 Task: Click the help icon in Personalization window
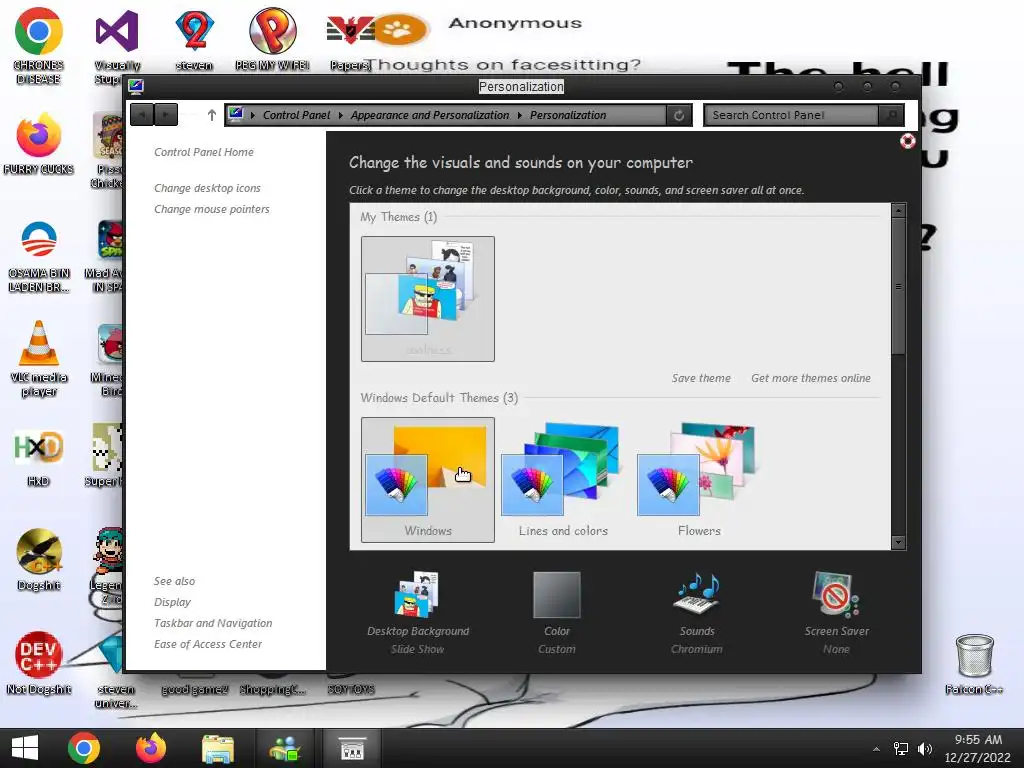coord(907,141)
